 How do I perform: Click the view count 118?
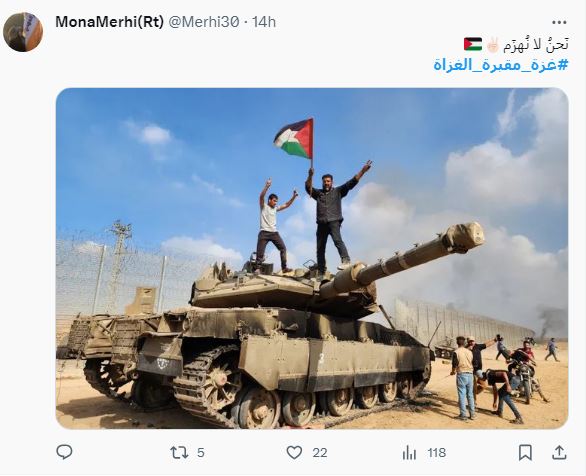pos(437,453)
